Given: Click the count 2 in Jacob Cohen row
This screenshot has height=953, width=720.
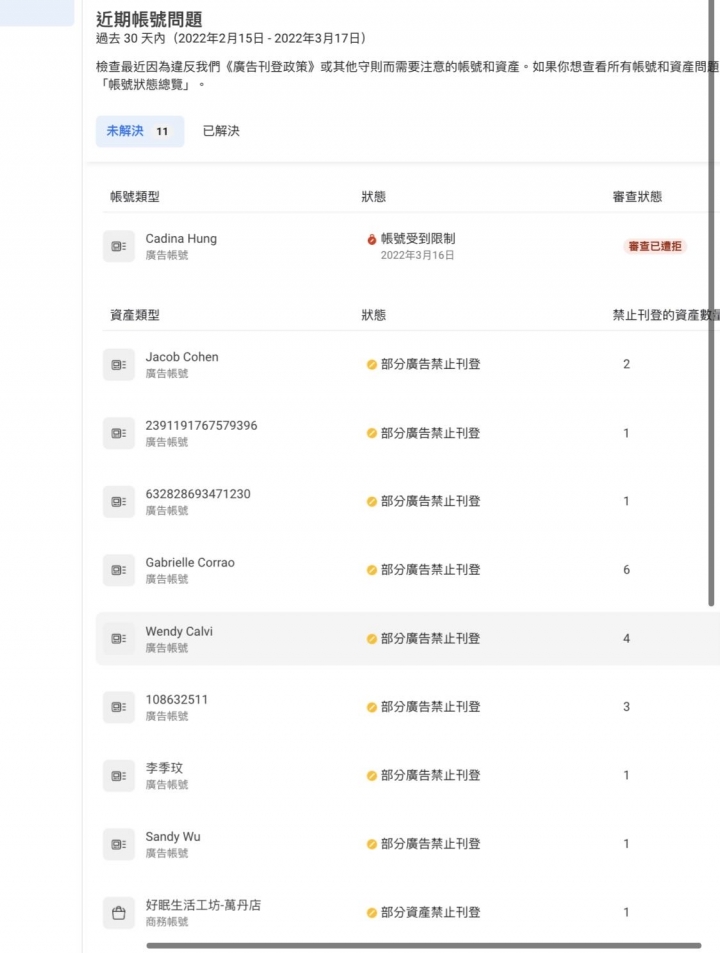Looking at the screenshot, I should click(626, 365).
